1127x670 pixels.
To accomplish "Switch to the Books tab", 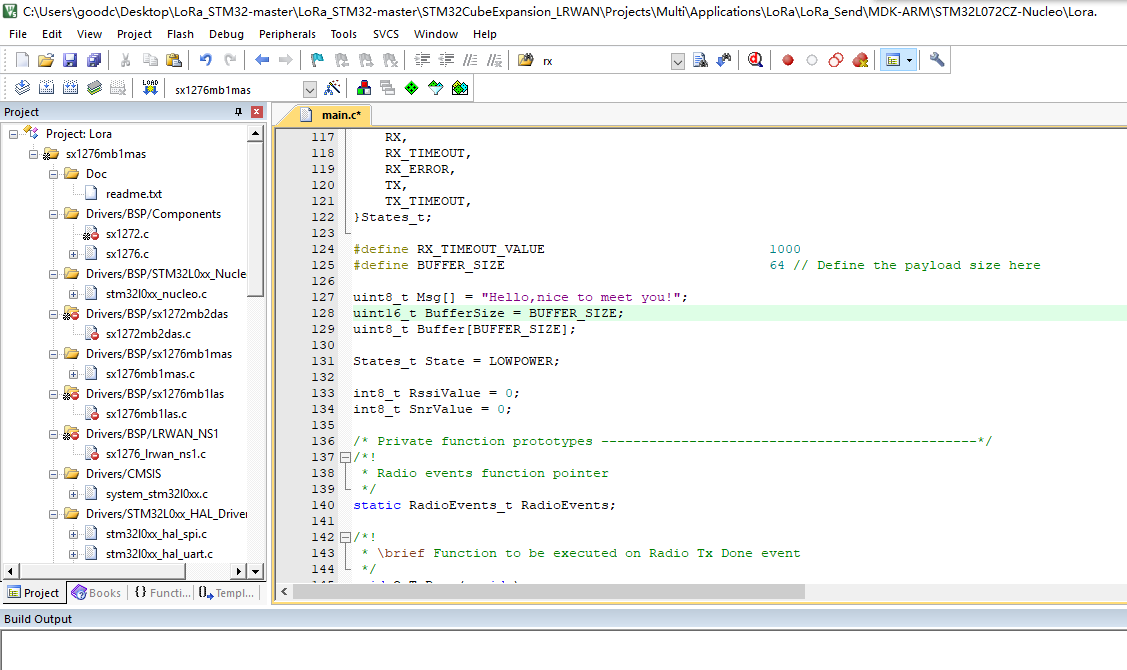I will coord(97,592).
